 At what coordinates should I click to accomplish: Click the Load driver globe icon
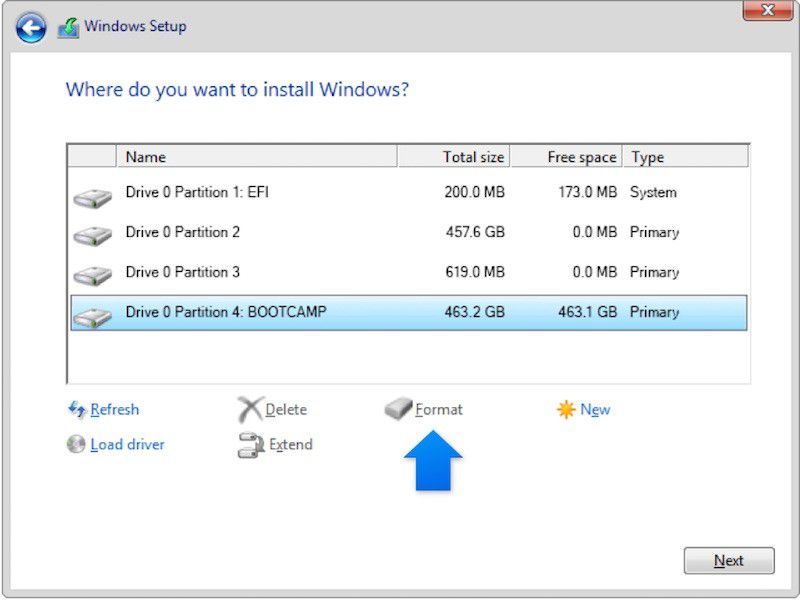(x=77, y=445)
